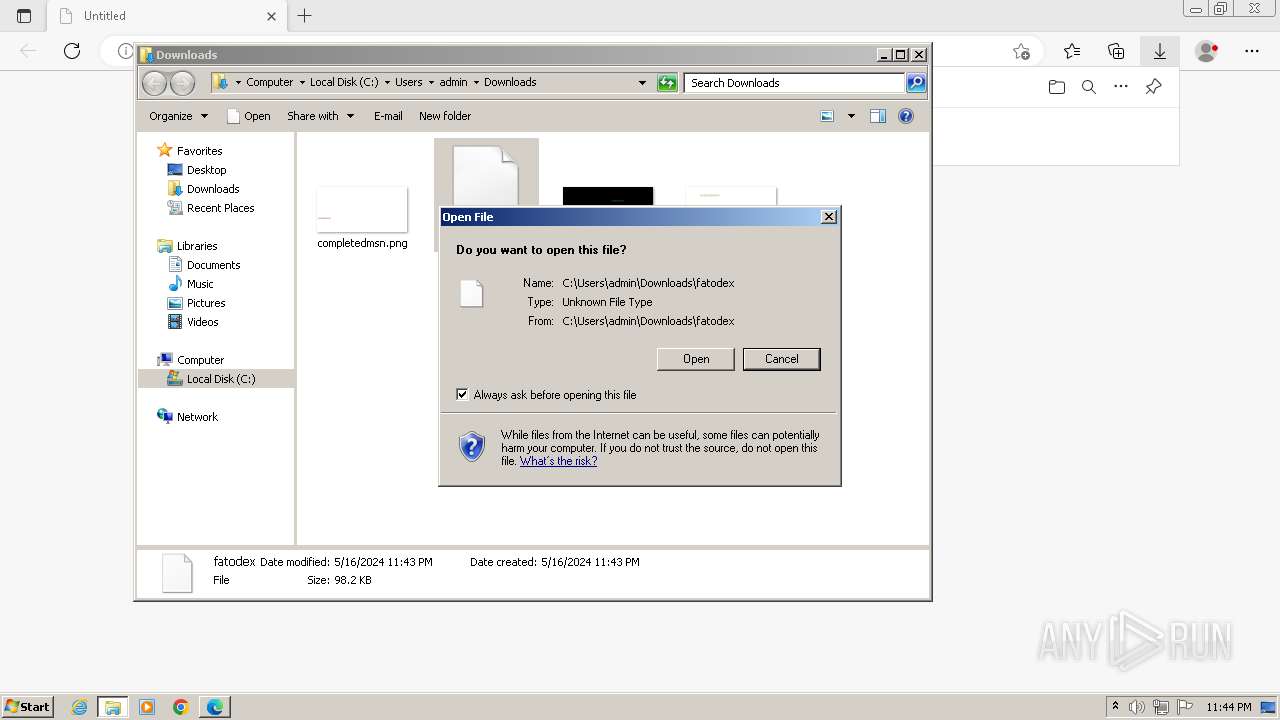Open Edge settings and more menu
1280x720 pixels.
pos(1252,51)
